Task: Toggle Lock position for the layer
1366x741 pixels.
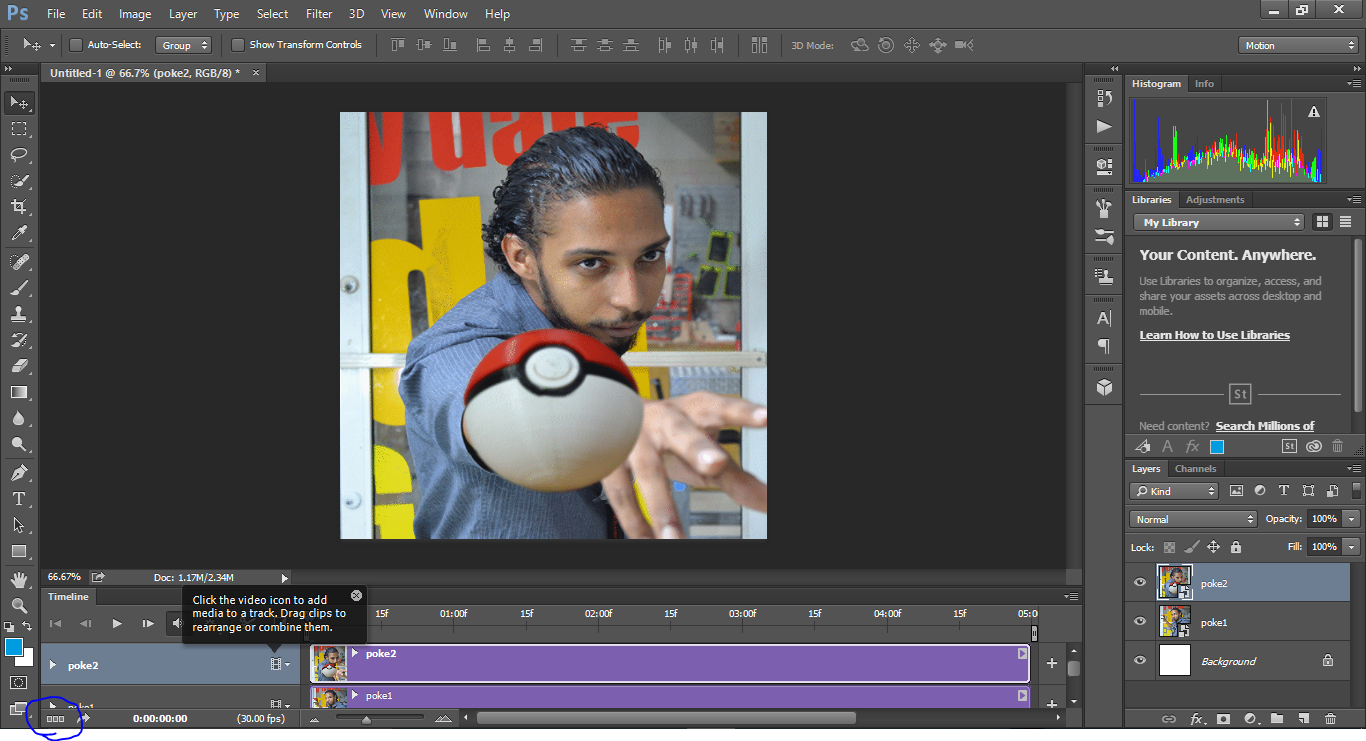Action: [x=1214, y=547]
